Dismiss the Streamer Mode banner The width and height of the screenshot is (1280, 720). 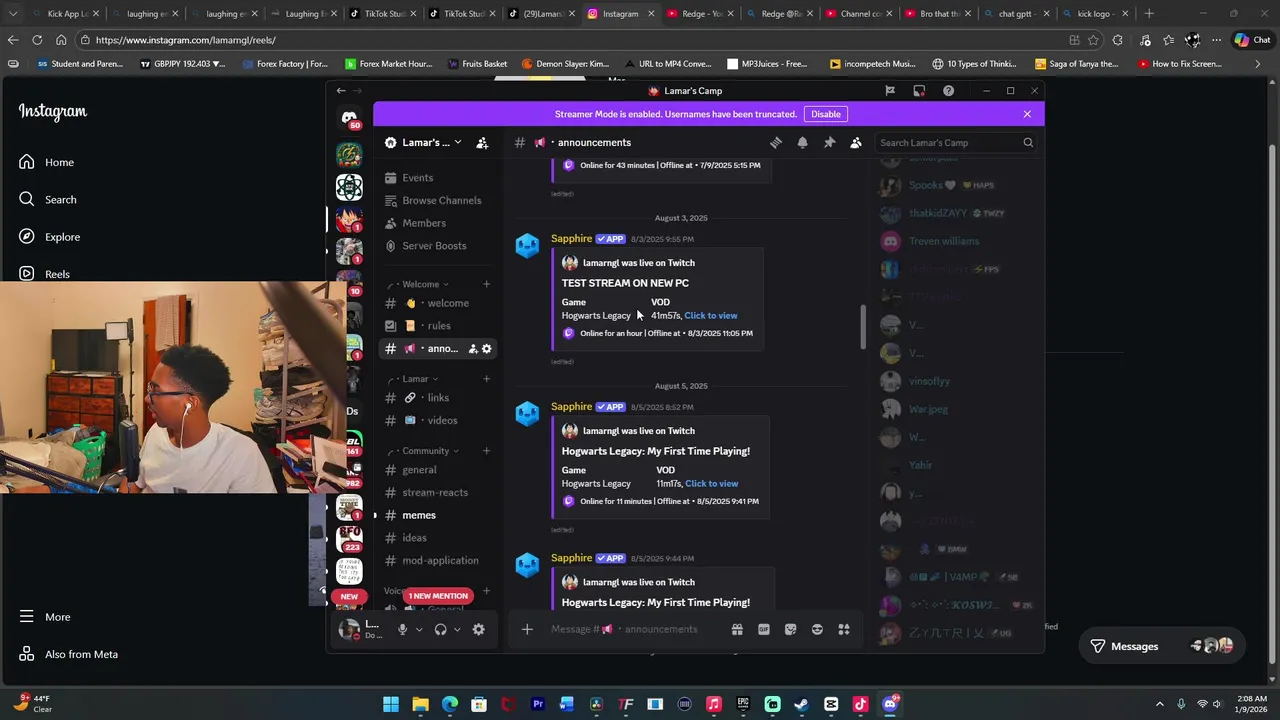point(1027,114)
